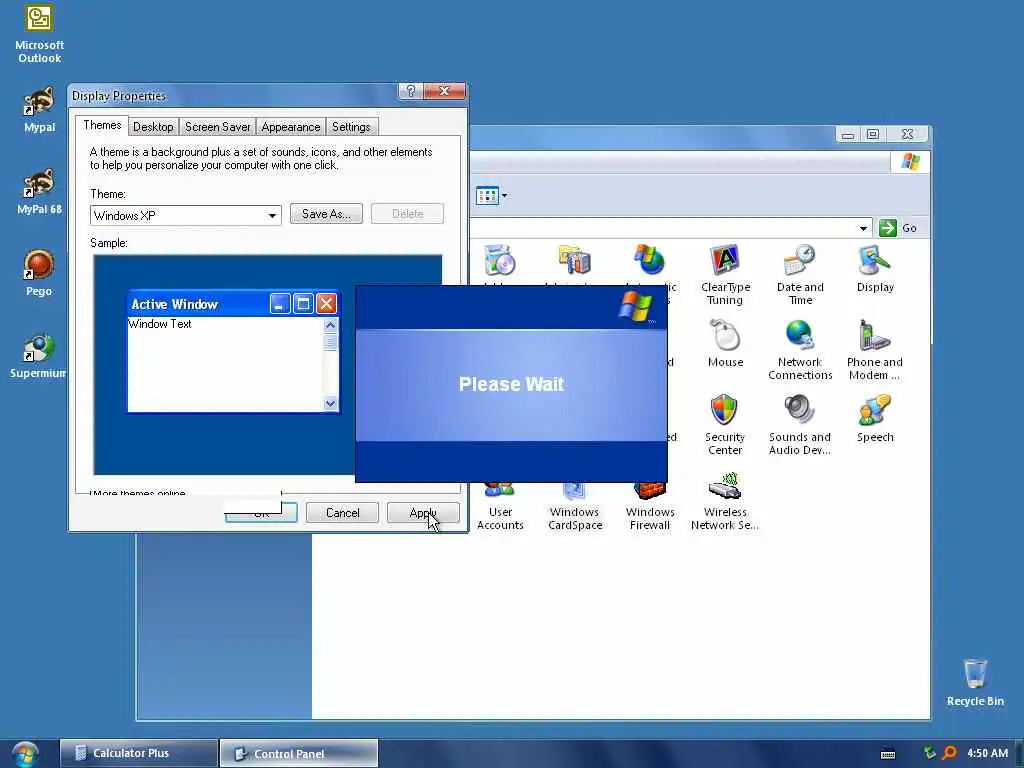Open Network Connections icon

(800, 349)
